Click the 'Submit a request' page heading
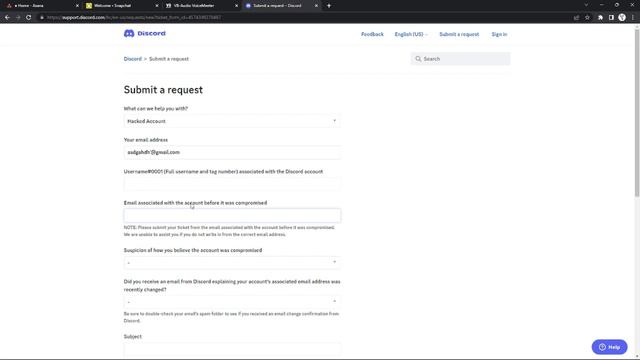The height and width of the screenshot is (360, 640). tap(163, 90)
